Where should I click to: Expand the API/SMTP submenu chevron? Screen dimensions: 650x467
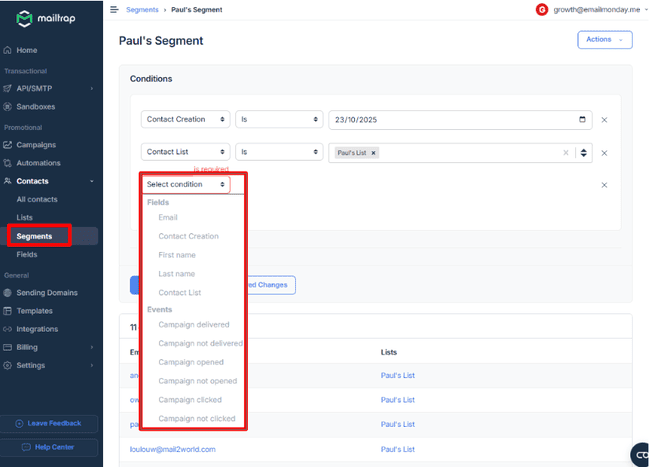tap(92, 88)
